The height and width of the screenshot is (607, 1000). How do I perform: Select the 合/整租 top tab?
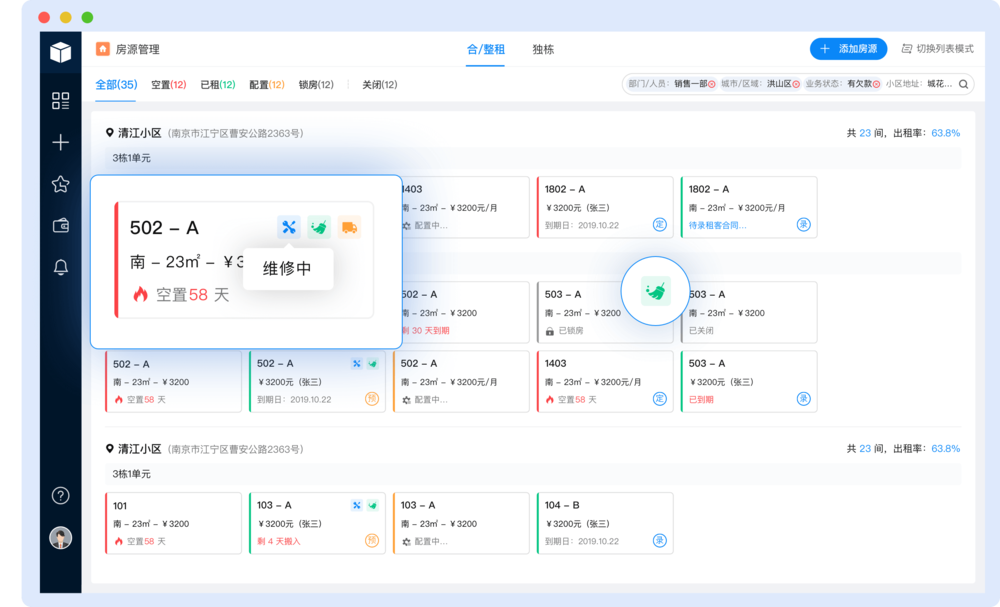pos(485,49)
